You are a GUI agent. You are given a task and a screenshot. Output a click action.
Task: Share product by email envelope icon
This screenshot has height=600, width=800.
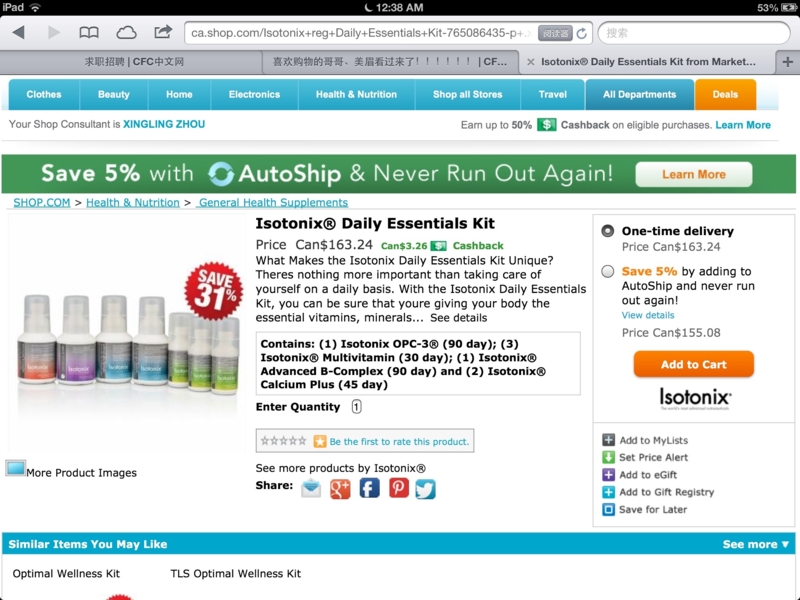tap(311, 488)
